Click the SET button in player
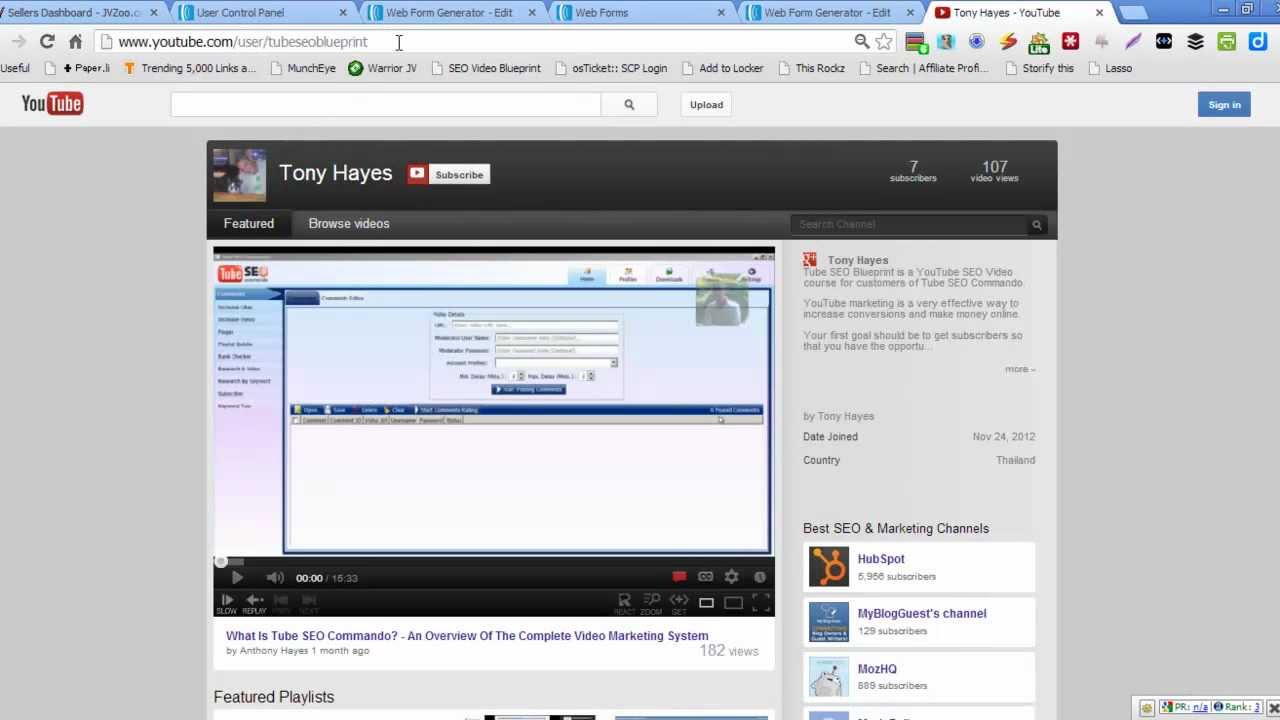1280x720 pixels. pos(678,603)
